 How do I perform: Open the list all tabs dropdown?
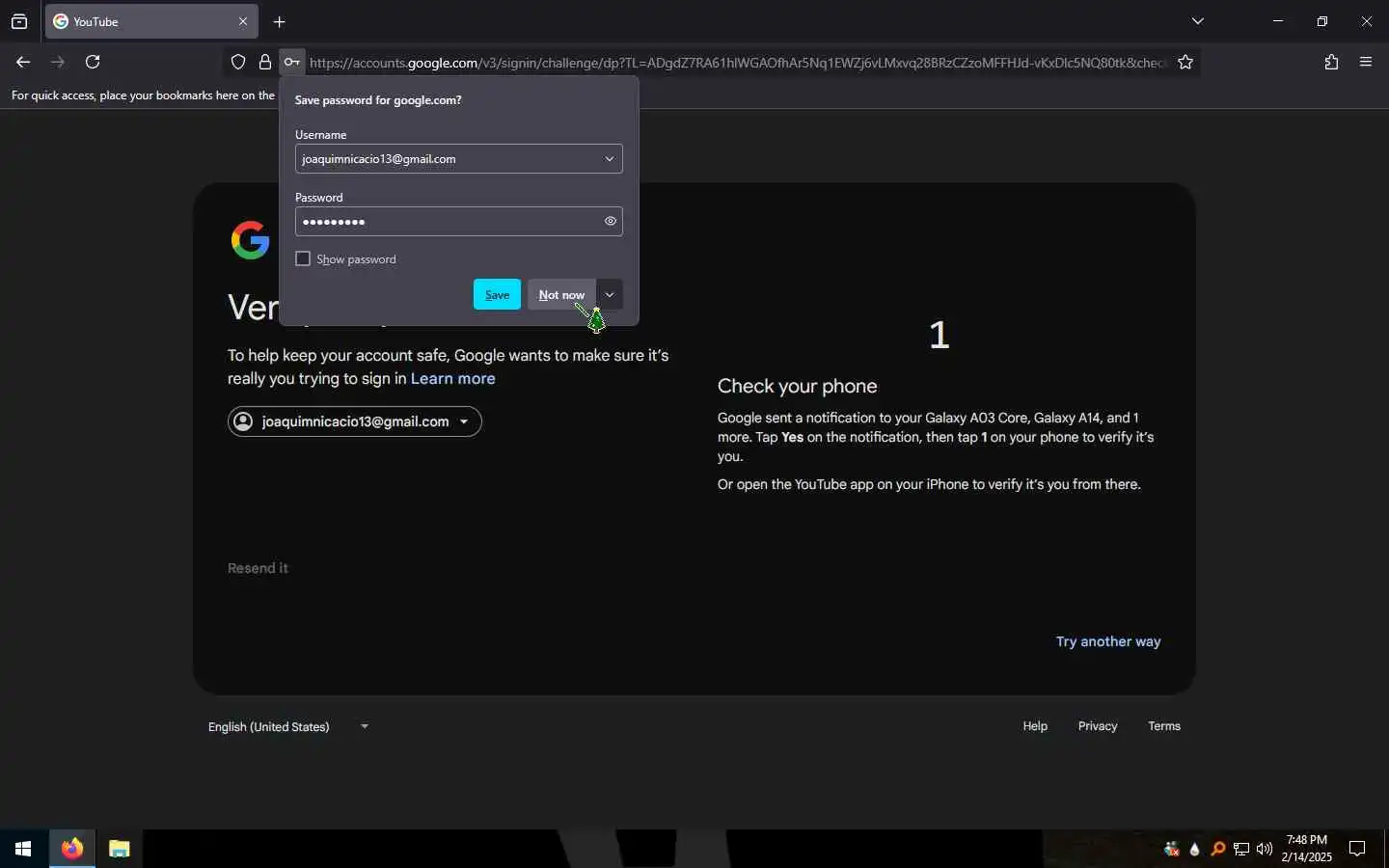point(1197,21)
